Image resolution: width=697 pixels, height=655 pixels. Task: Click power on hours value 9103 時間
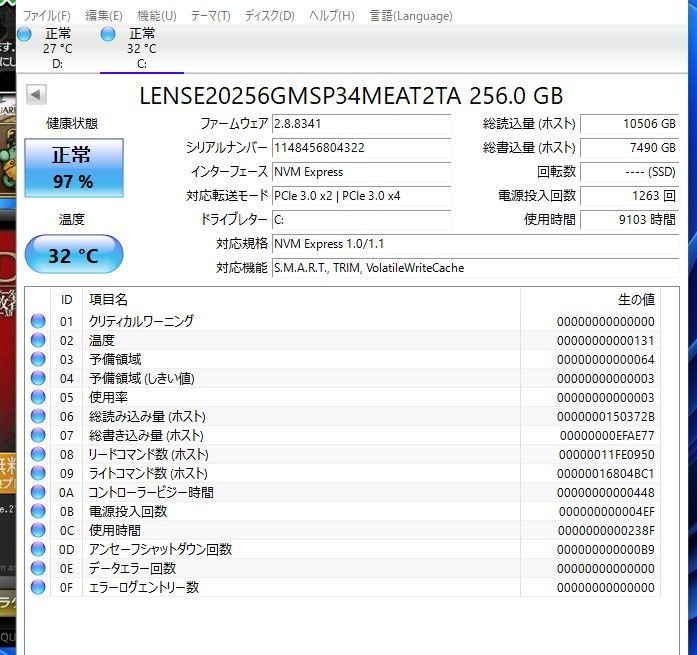click(x=629, y=220)
